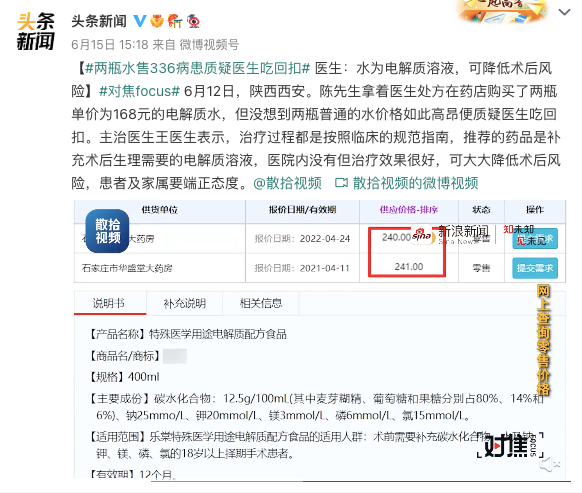Click the video camera icon before video link
The width and height of the screenshot is (582, 493).
pyautogui.click(x=341, y=183)
